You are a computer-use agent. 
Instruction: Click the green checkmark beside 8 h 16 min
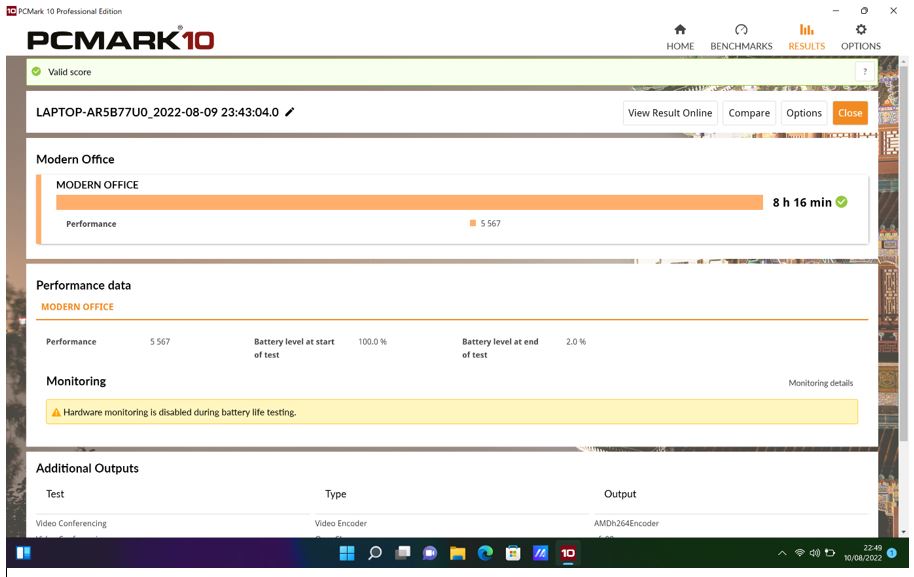tap(839, 200)
